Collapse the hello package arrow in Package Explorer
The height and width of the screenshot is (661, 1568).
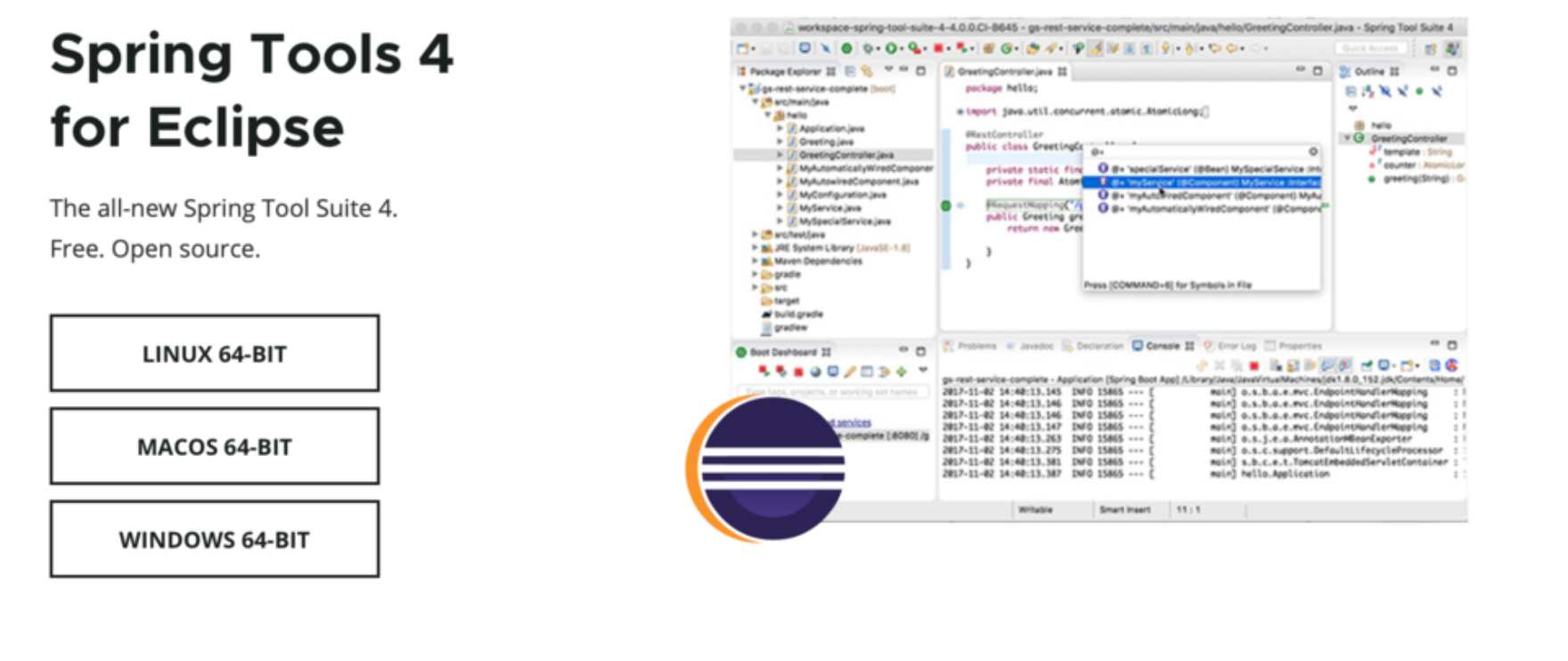[x=767, y=115]
